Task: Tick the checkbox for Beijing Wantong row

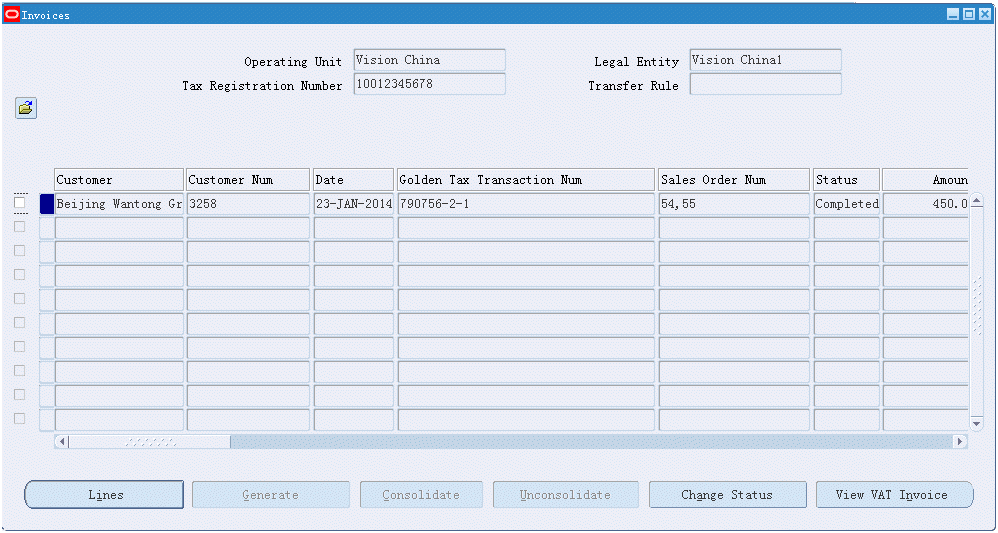Action: point(20,203)
